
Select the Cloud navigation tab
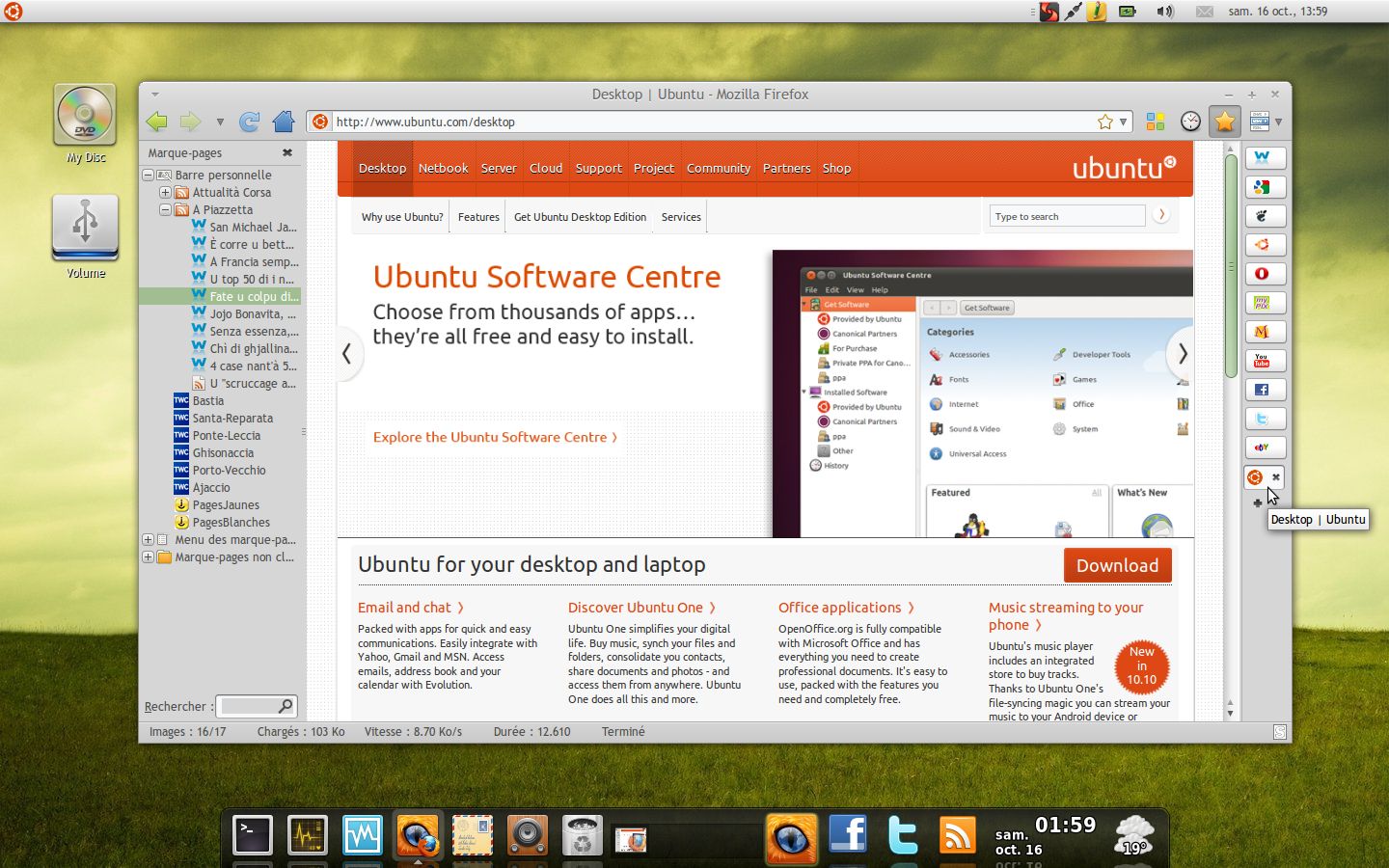[x=546, y=168]
